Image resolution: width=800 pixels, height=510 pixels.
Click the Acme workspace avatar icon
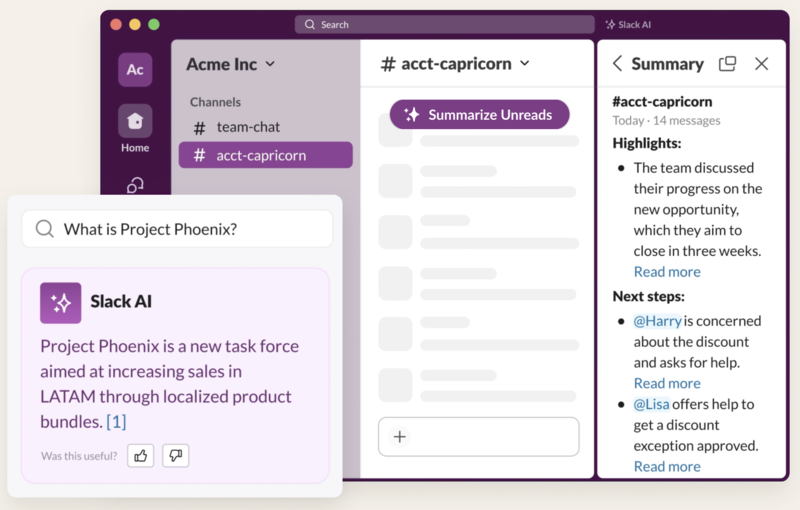coord(135,70)
